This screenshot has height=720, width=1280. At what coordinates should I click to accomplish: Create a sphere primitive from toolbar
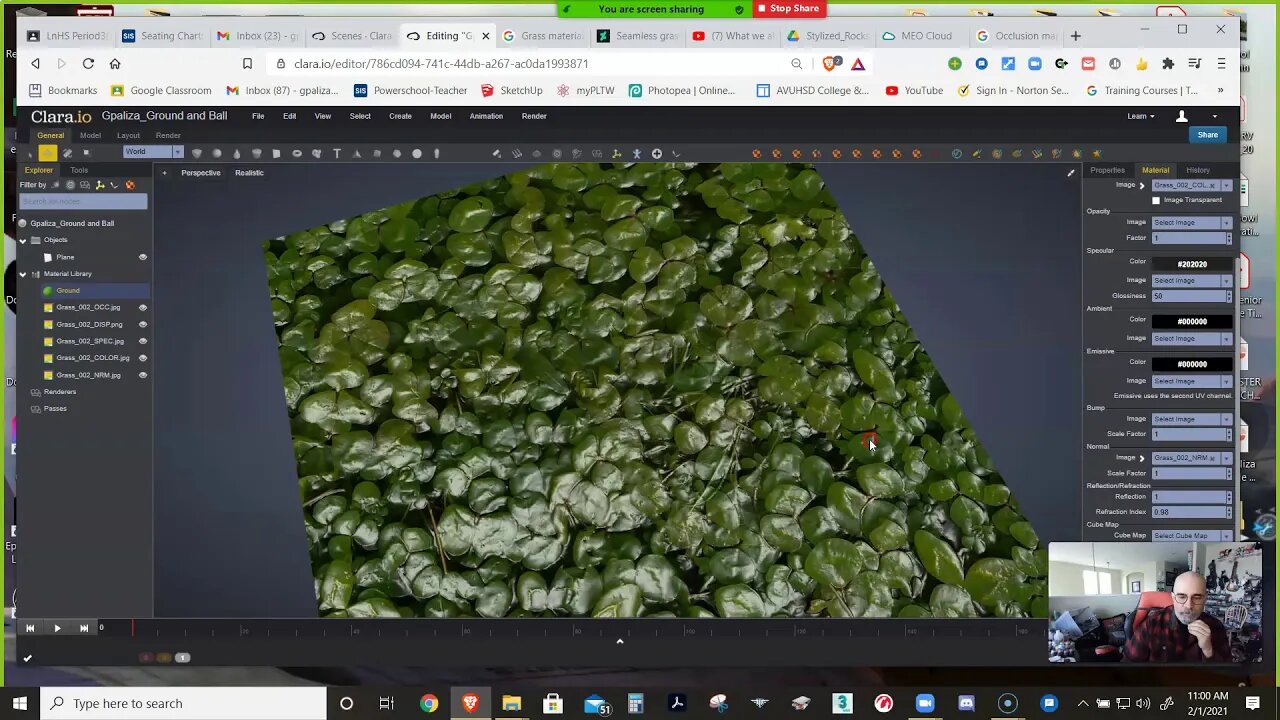pos(217,153)
